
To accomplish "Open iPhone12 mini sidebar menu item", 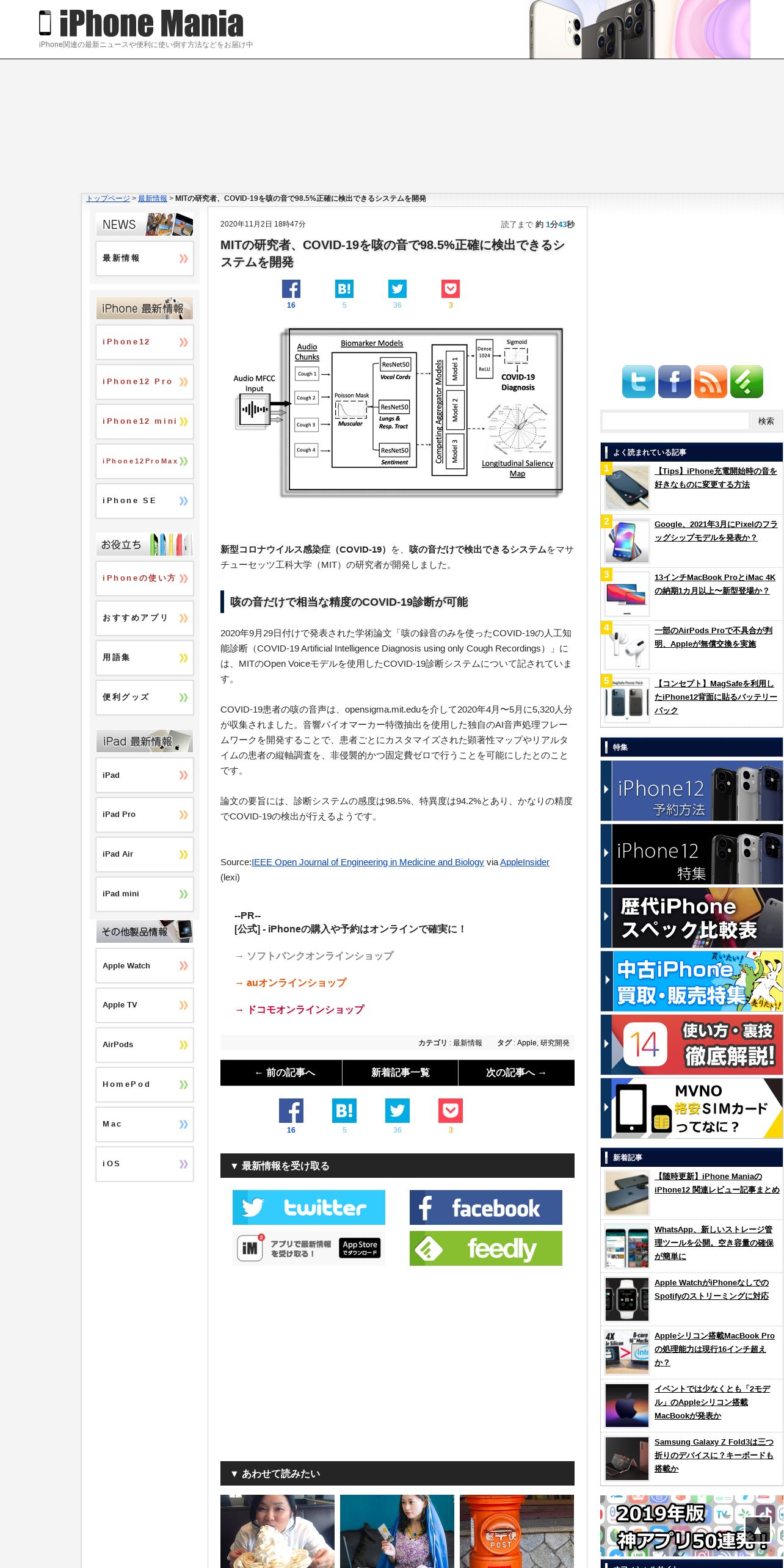I will pyautogui.click(x=145, y=421).
